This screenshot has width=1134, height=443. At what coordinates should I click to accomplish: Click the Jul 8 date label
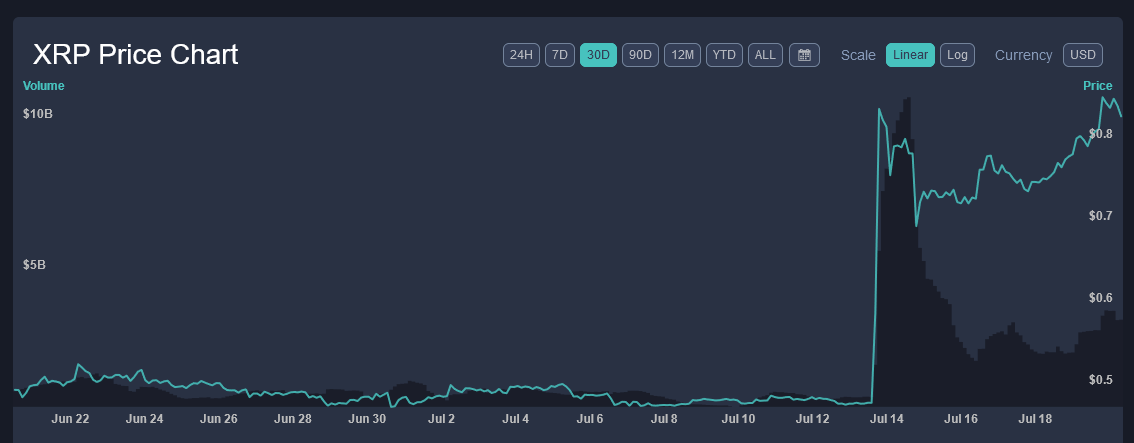coord(664,418)
